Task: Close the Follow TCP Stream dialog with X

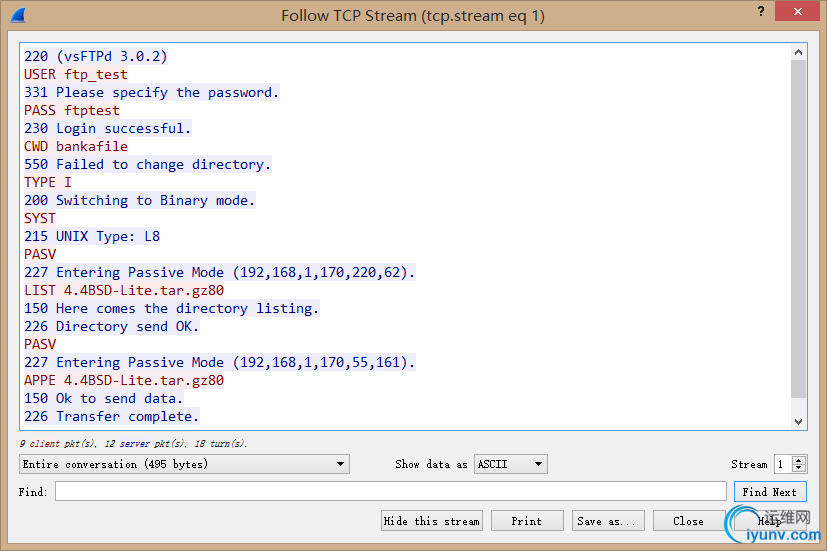Action: [x=797, y=11]
